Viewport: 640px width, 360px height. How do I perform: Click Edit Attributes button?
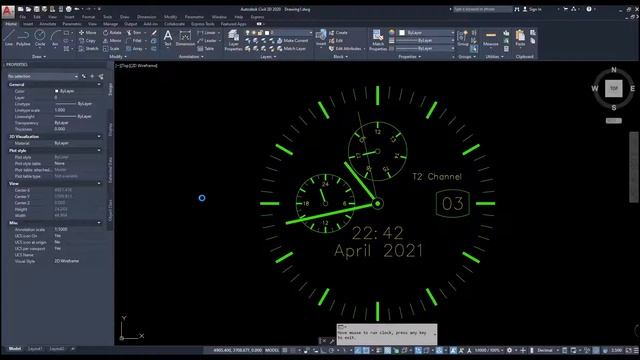tap(345, 49)
